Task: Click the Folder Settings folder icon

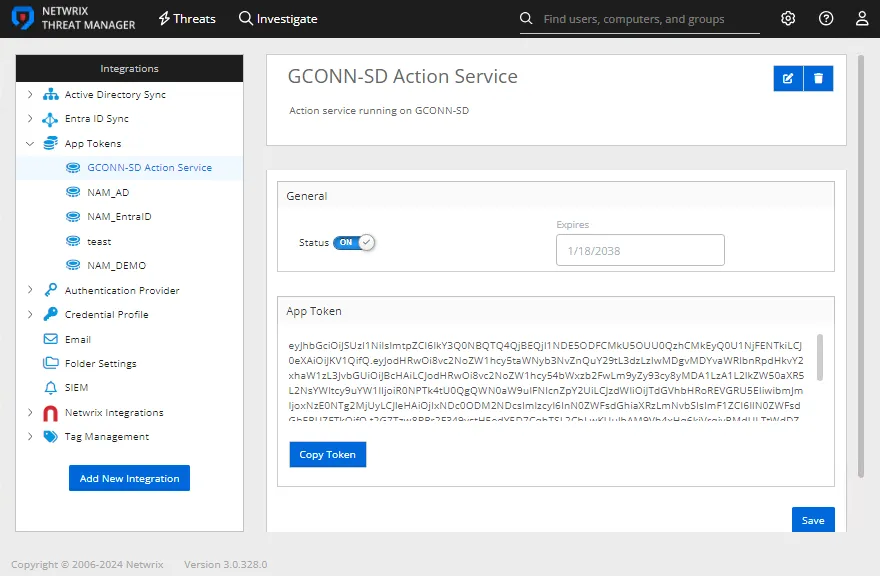Action: point(51,363)
